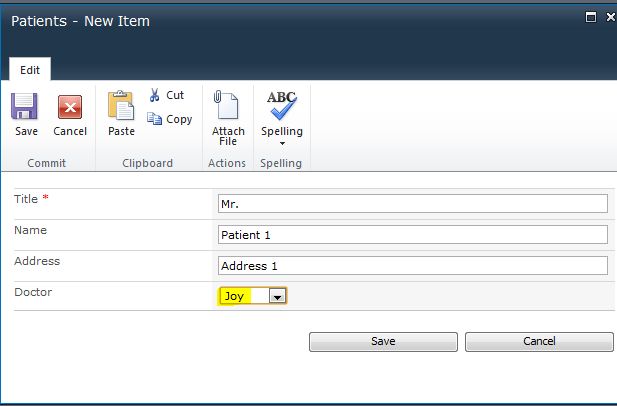Click the Address field label
Screen dimensions: 617x406
(37, 261)
